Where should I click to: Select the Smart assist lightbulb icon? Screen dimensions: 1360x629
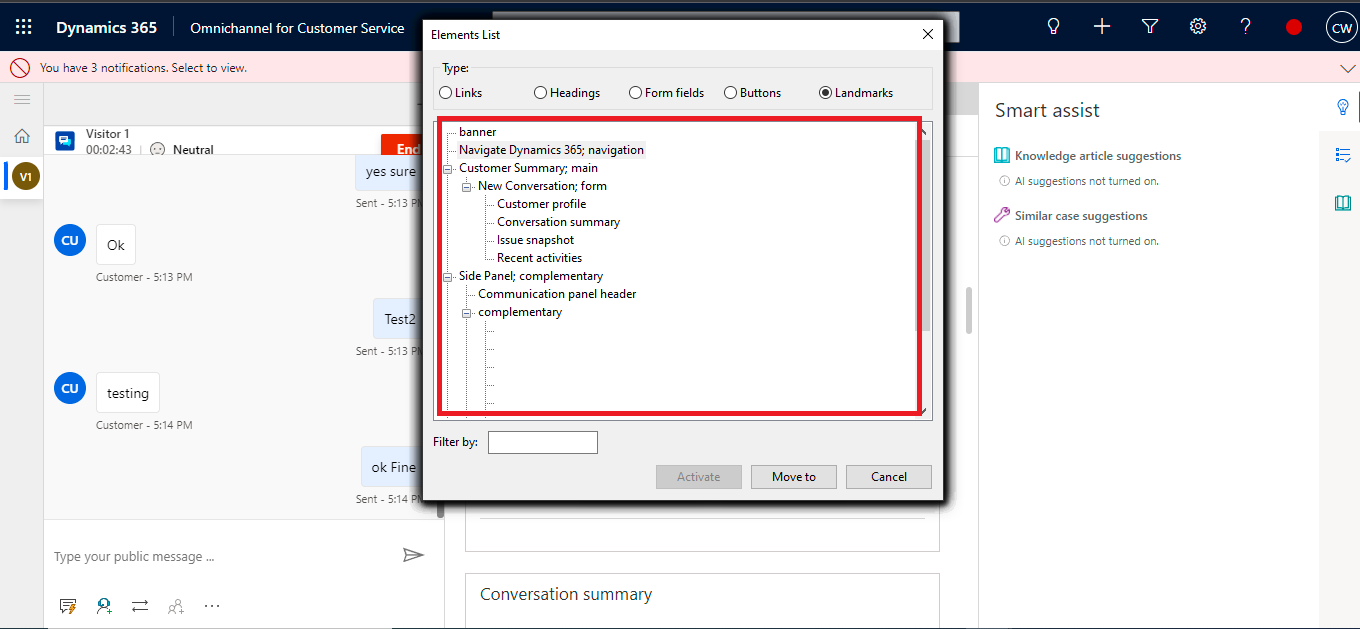click(x=1342, y=107)
